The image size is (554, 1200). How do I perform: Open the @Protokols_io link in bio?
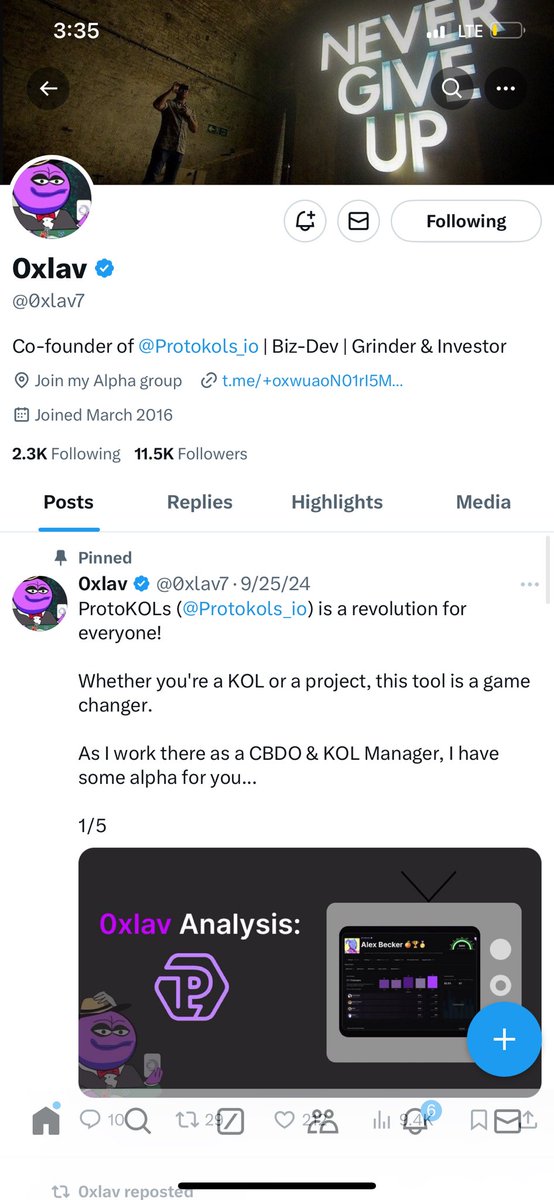point(198,346)
